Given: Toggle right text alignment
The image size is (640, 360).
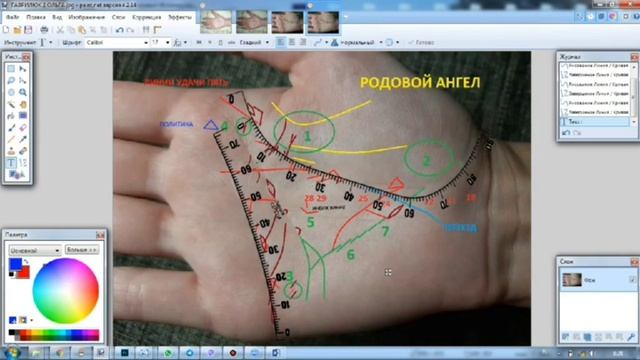Looking at the screenshot, I should [303, 42].
